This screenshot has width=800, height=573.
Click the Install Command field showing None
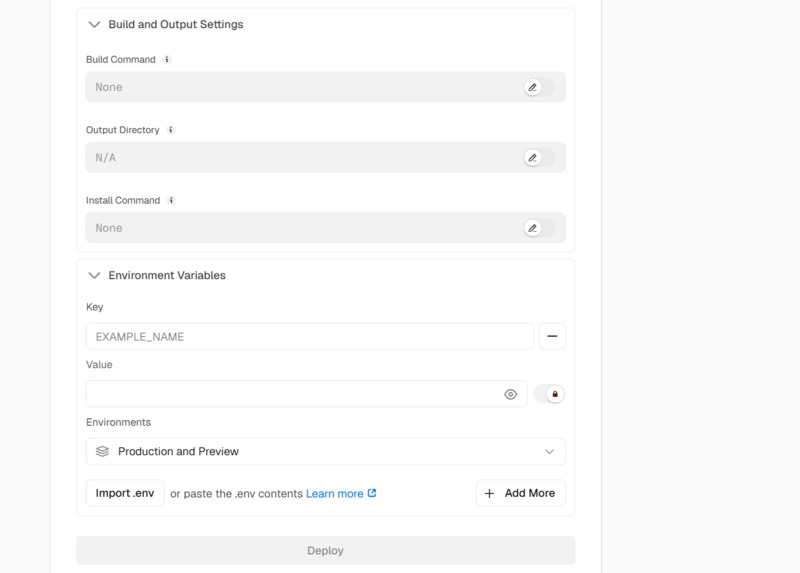[326, 228]
